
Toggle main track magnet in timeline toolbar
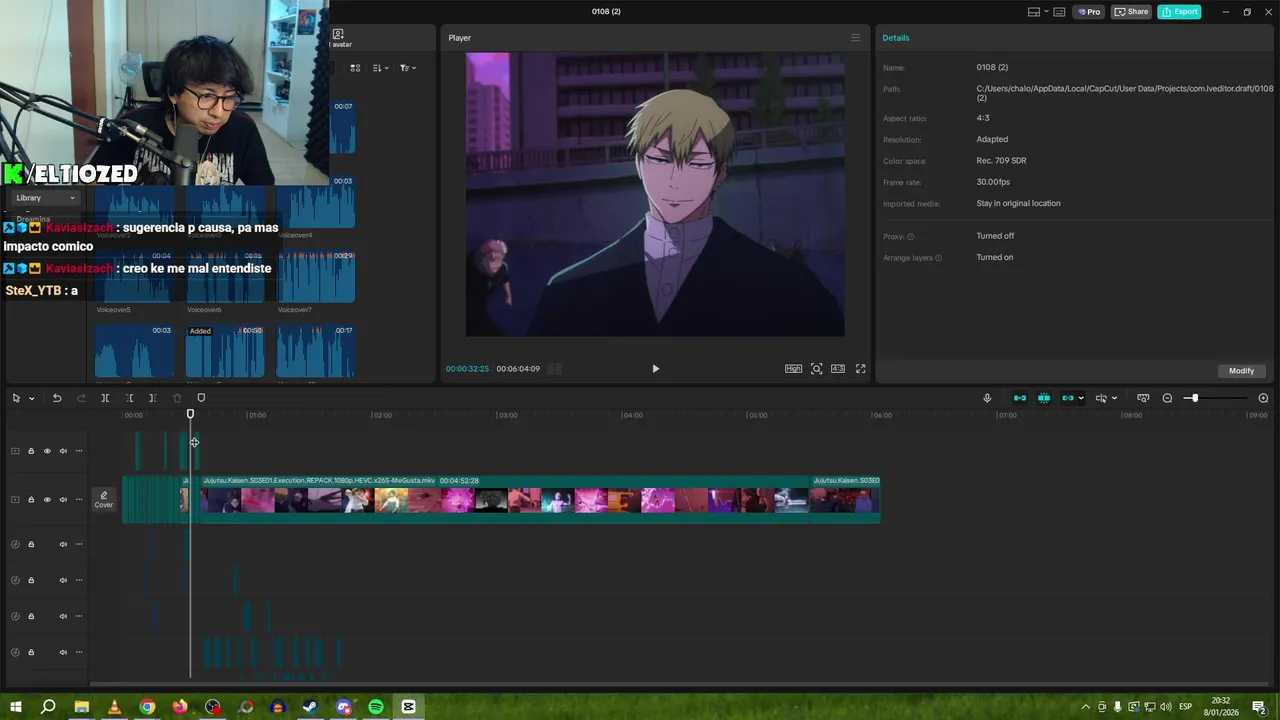click(1020, 398)
